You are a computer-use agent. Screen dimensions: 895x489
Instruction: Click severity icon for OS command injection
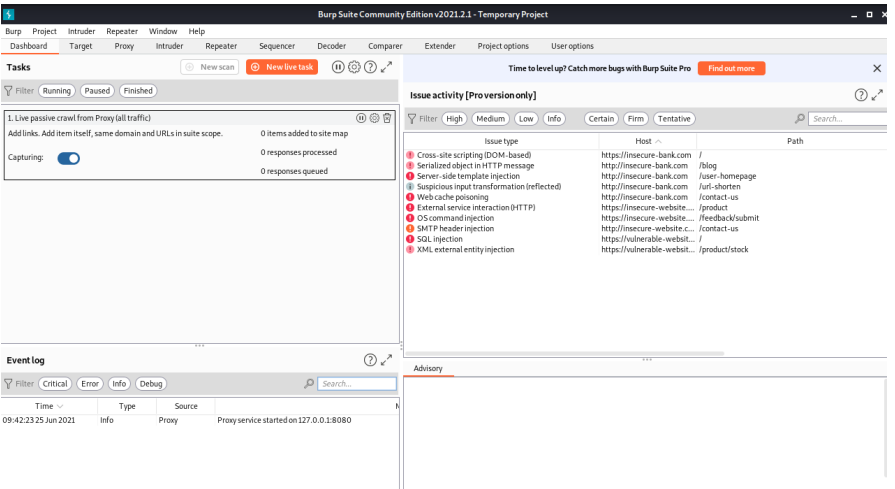click(410, 218)
